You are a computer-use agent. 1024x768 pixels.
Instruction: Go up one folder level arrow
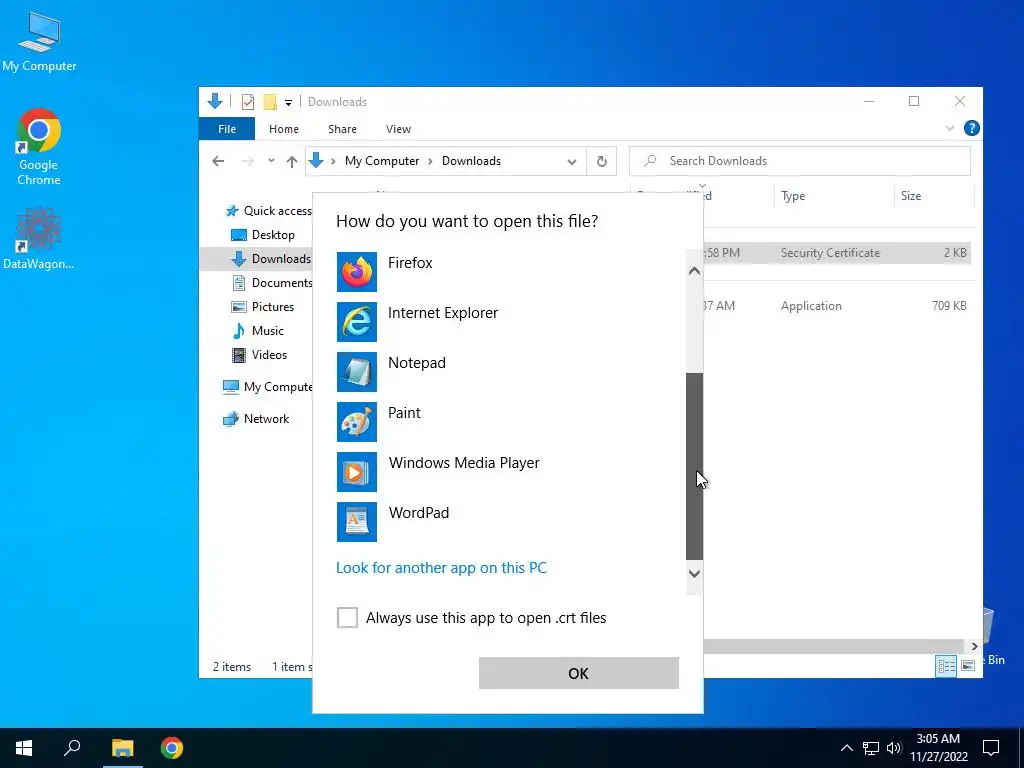[x=292, y=161]
